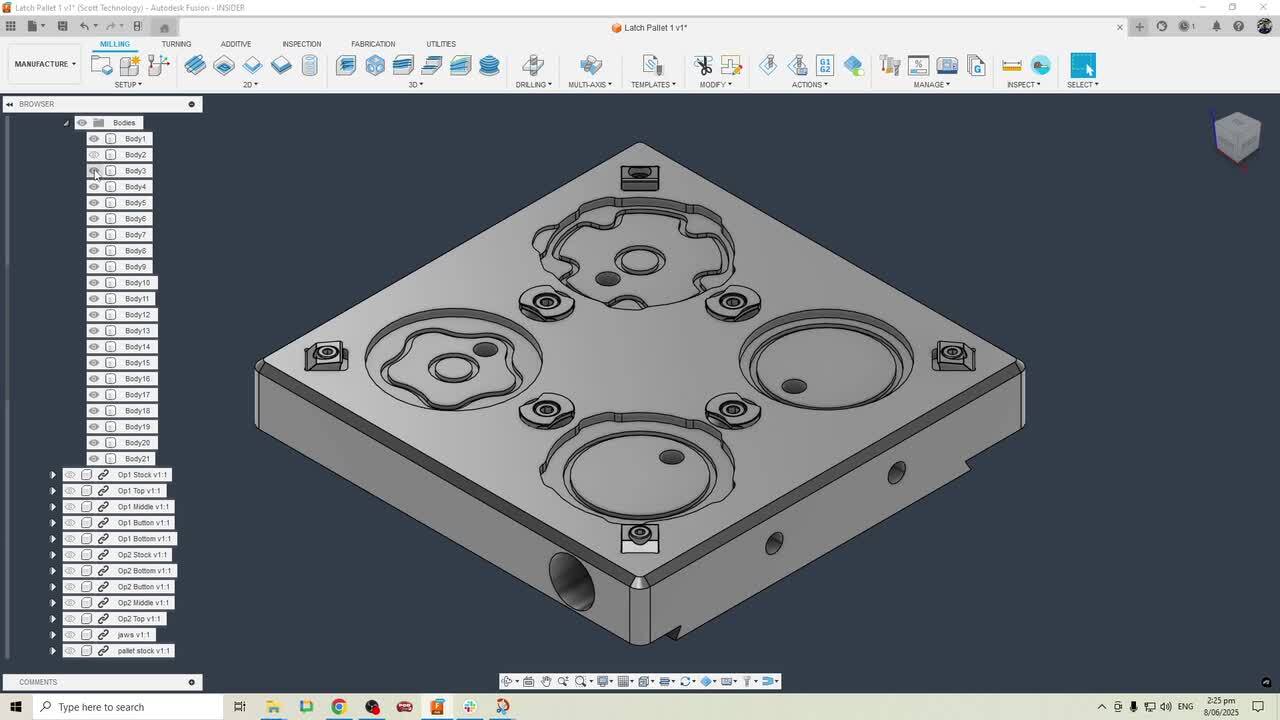Screen dimensions: 1280x720
Task: Hide Body10 using its eye icon
Action: pyautogui.click(x=94, y=283)
